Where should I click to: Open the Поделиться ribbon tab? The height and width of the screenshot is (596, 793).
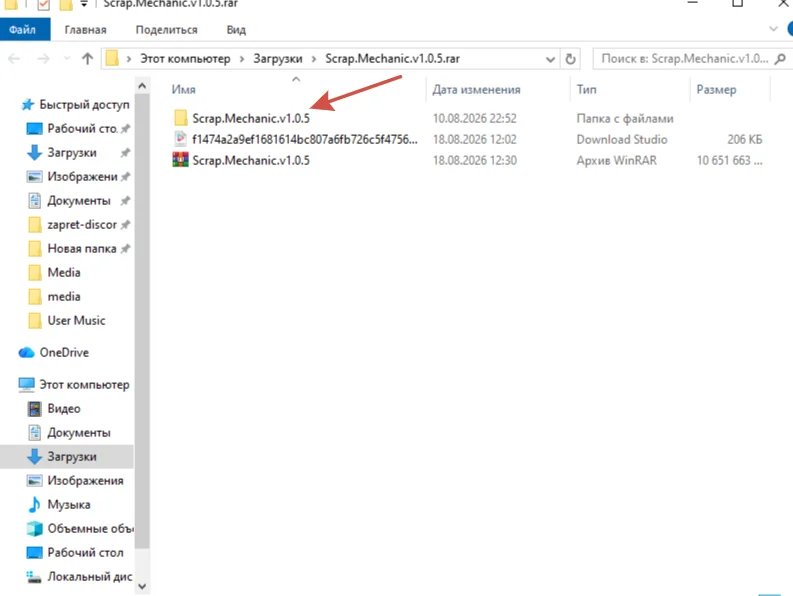(x=166, y=30)
